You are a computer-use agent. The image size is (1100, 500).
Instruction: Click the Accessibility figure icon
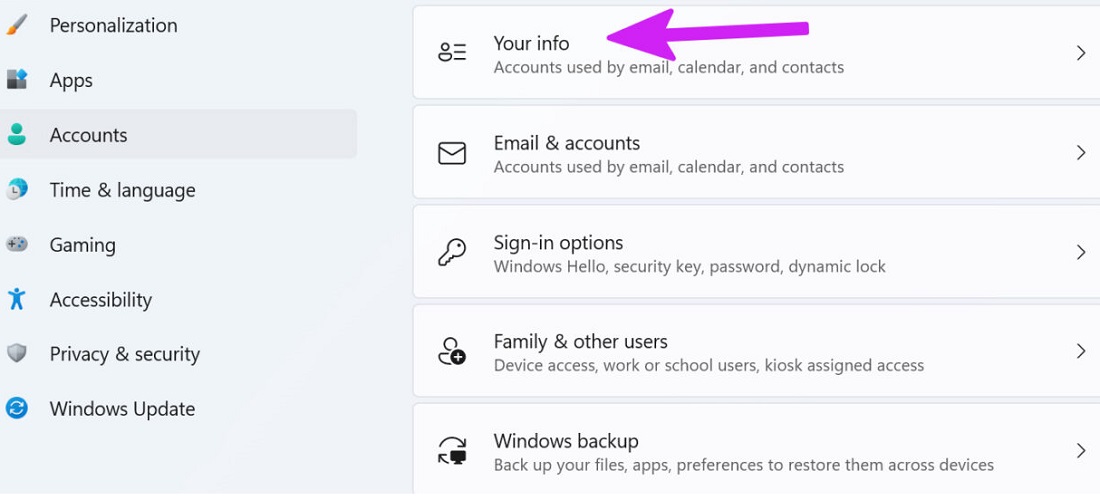pyautogui.click(x=16, y=299)
